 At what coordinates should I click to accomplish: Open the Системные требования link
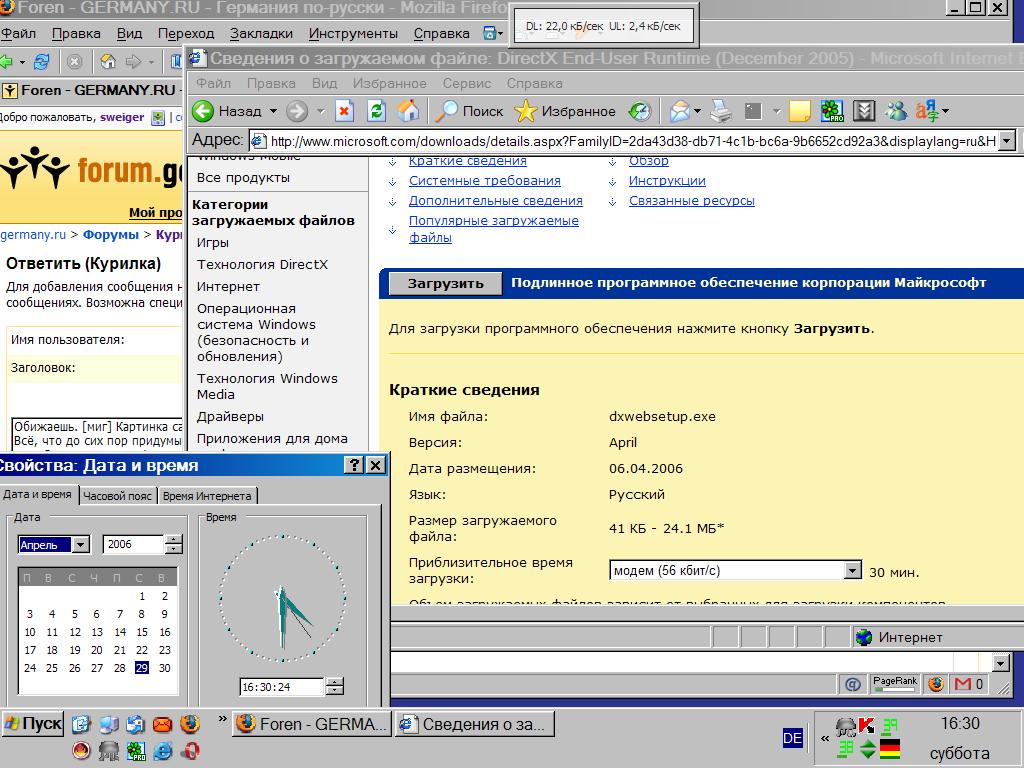point(485,181)
